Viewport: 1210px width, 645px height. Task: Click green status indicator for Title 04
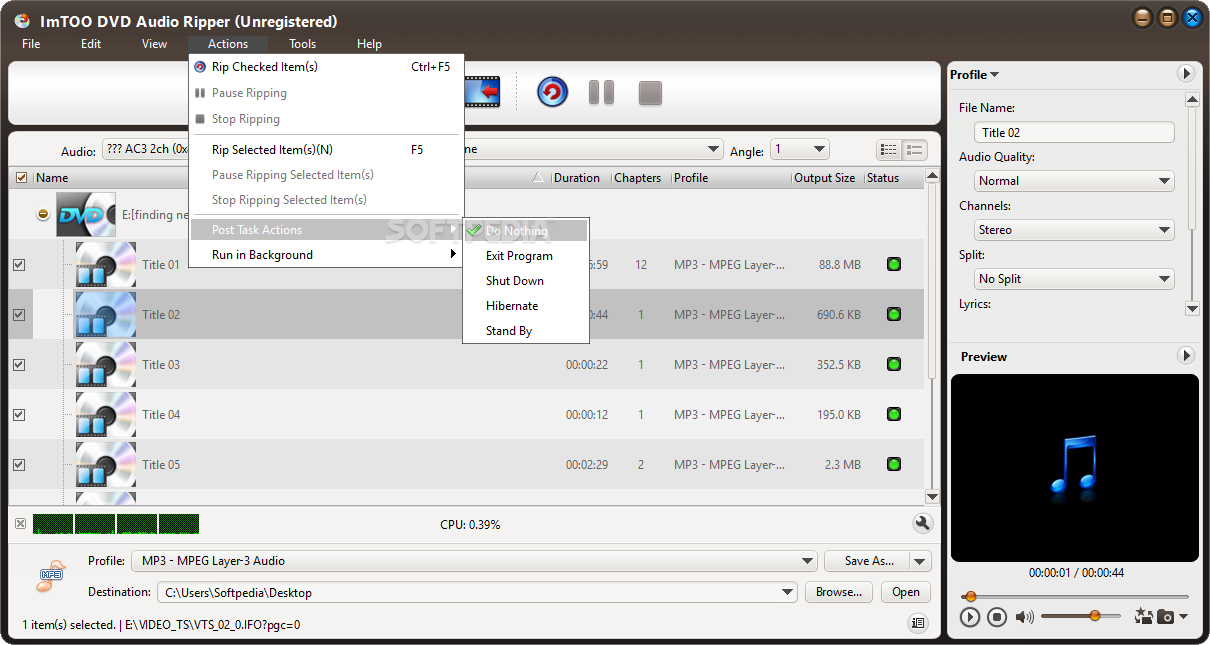(x=893, y=415)
